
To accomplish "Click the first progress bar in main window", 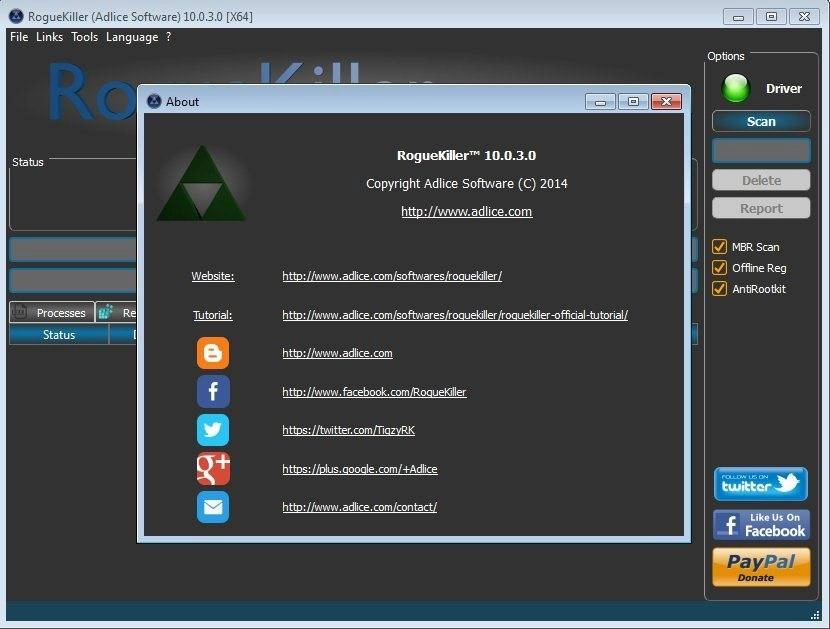I will 73,250.
